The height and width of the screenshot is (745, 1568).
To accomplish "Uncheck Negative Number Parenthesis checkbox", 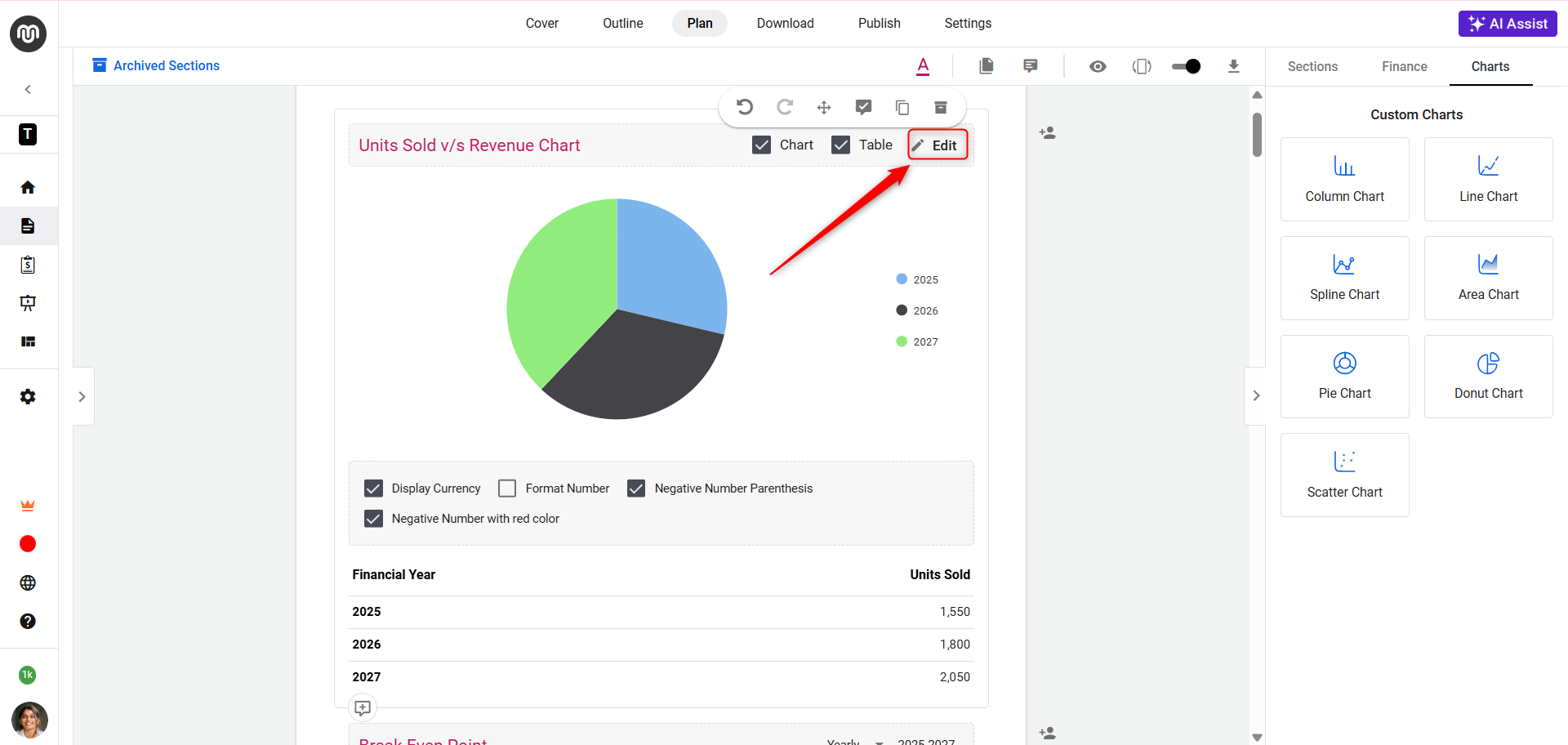I will tap(636, 488).
